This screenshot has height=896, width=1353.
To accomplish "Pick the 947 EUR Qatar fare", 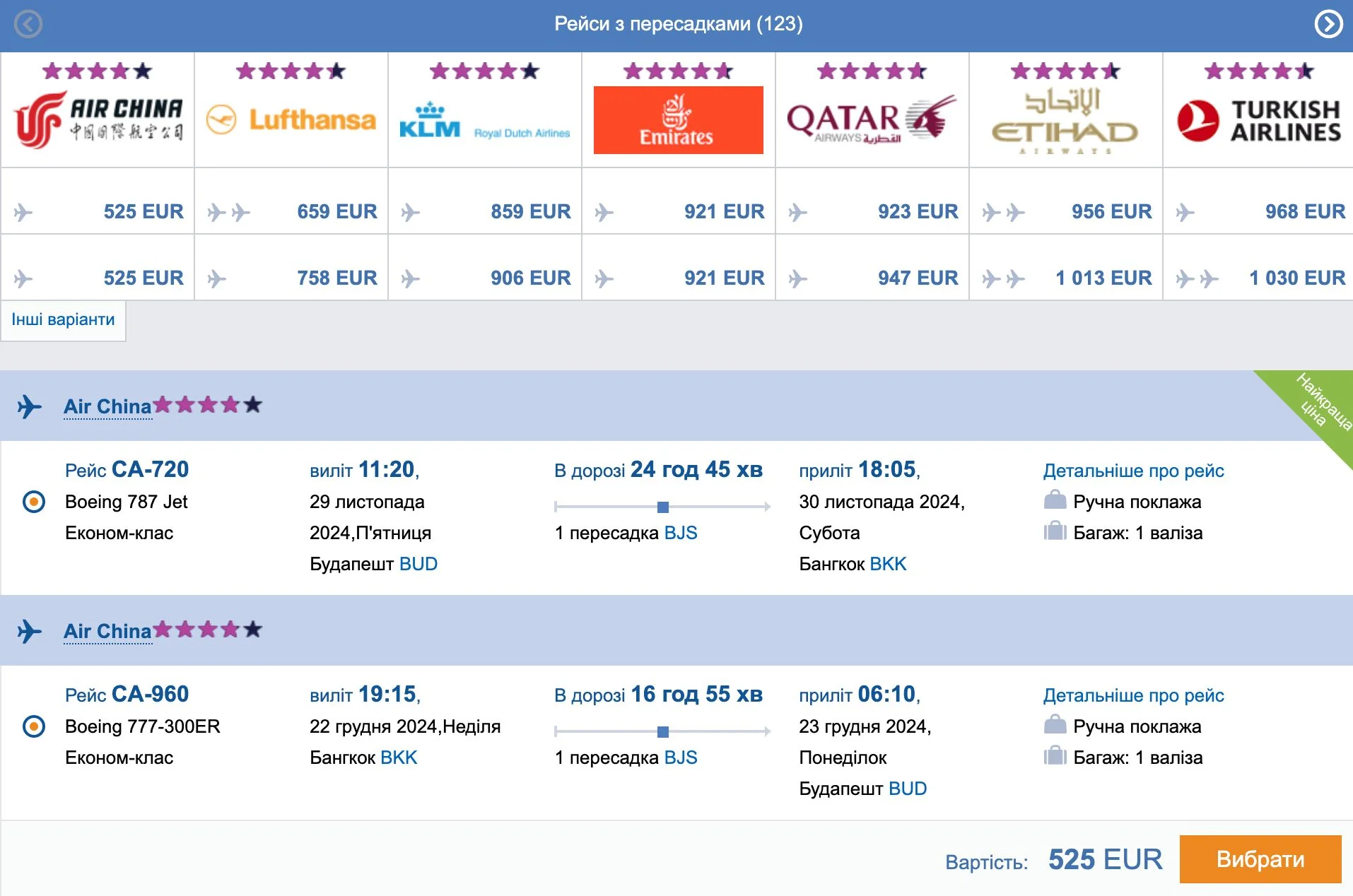I will pyautogui.click(x=918, y=278).
